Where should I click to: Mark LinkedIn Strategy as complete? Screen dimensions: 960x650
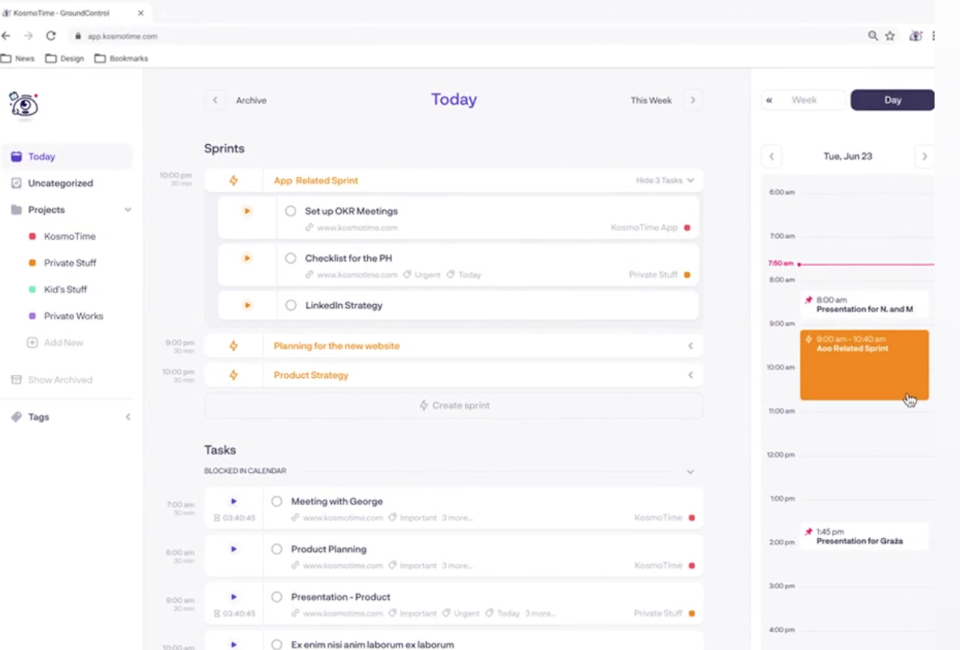coord(290,305)
